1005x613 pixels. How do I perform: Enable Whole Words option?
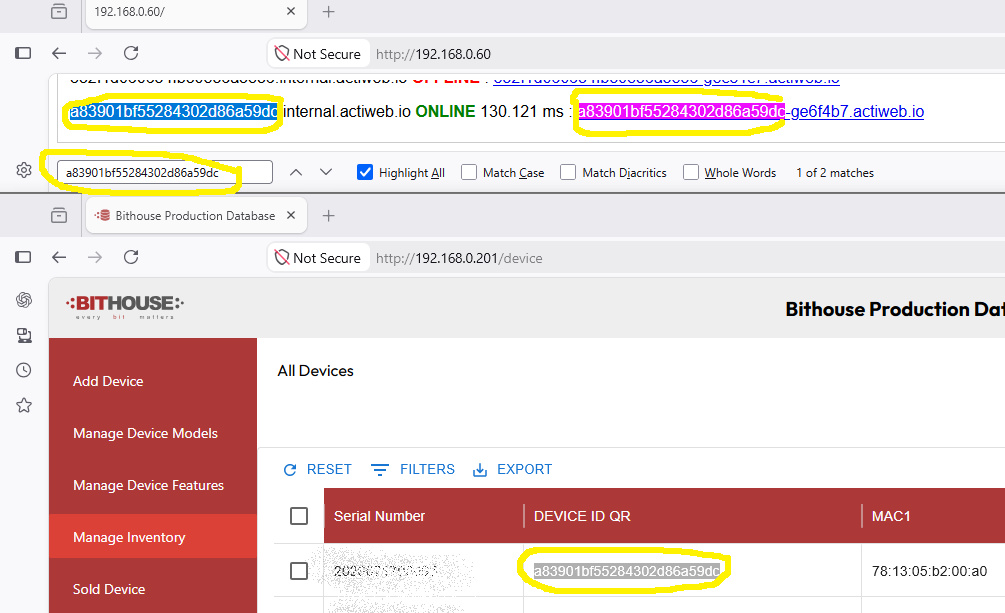click(x=691, y=172)
